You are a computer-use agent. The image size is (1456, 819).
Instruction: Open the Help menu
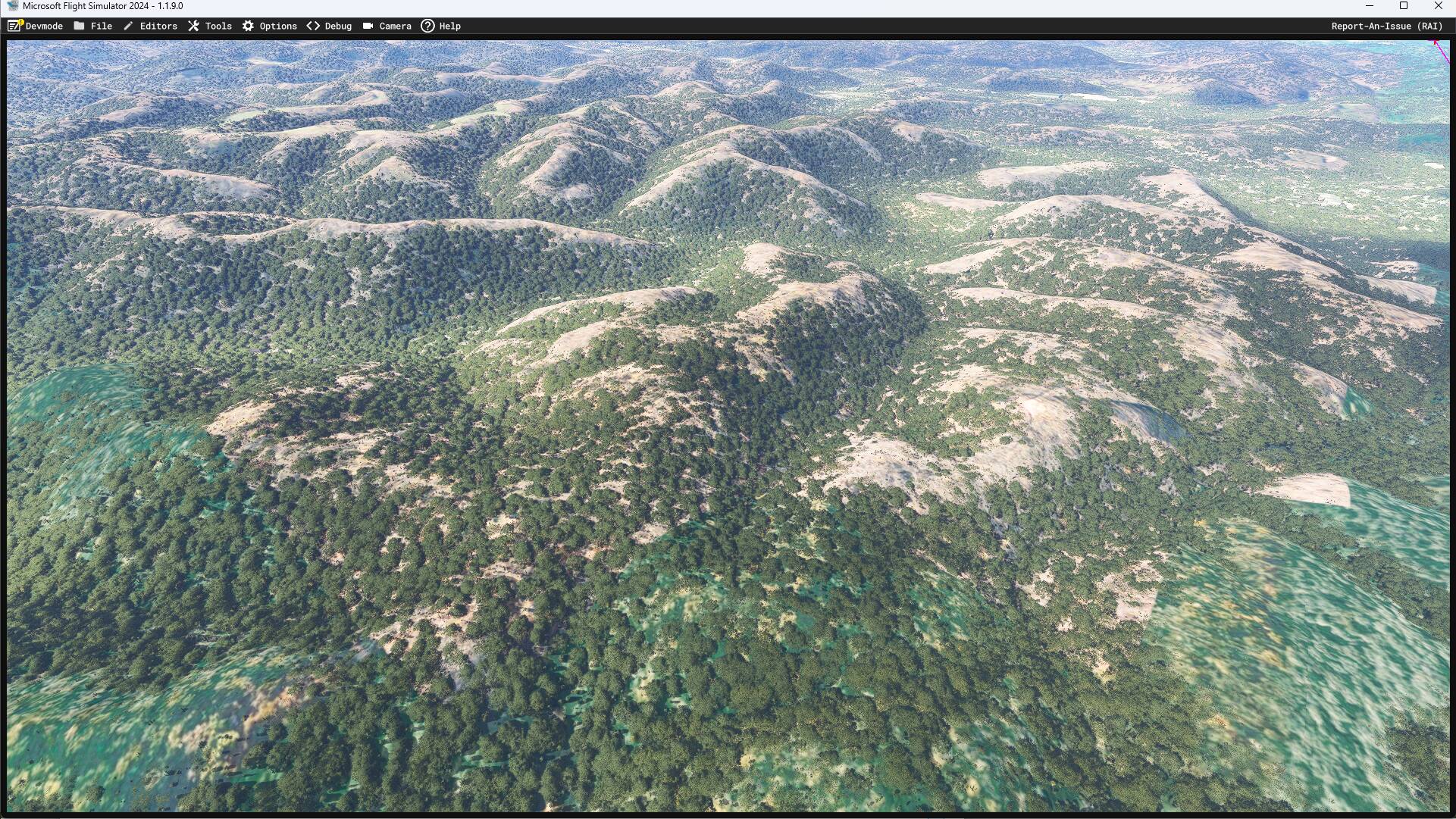pyautogui.click(x=449, y=26)
